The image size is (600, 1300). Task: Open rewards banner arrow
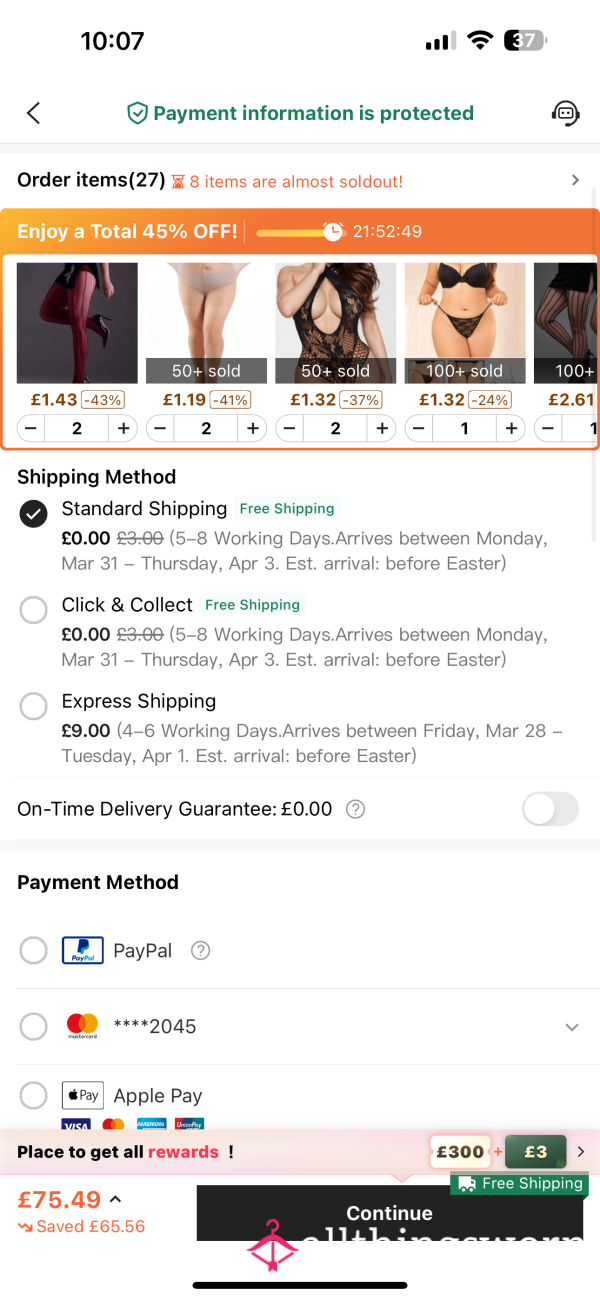point(581,1152)
